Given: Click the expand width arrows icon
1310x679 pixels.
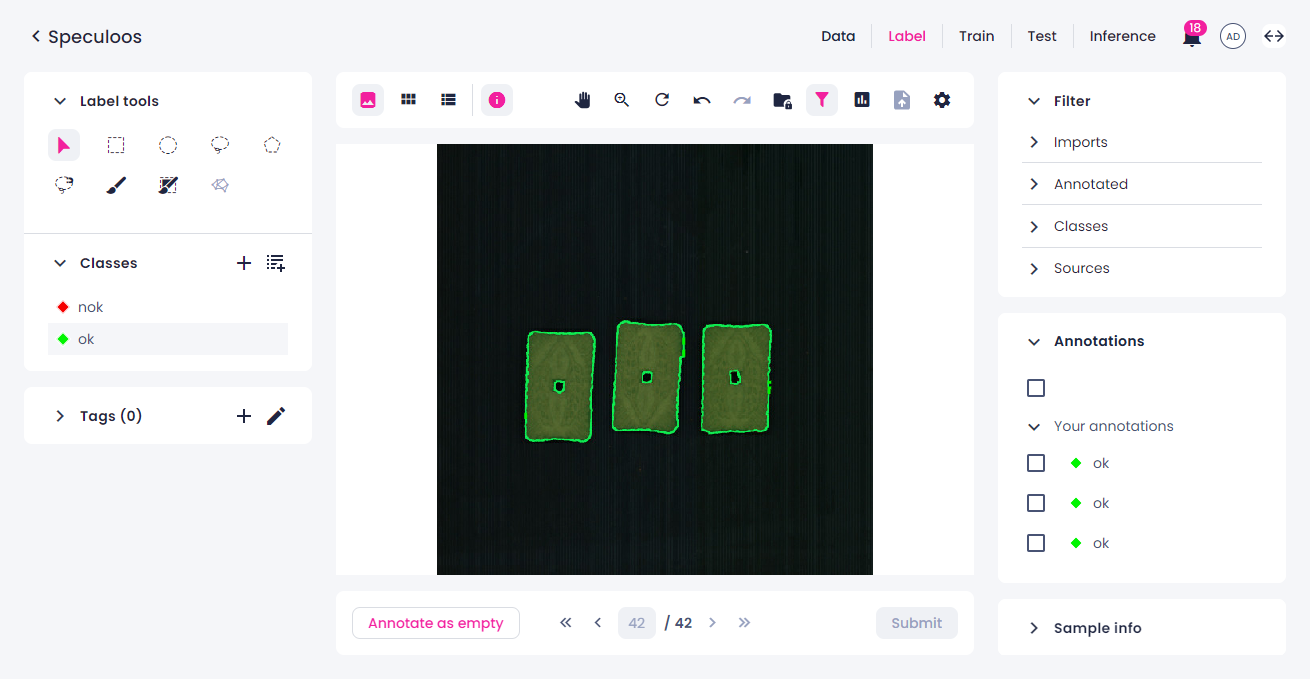Looking at the screenshot, I should (1274, 36).
